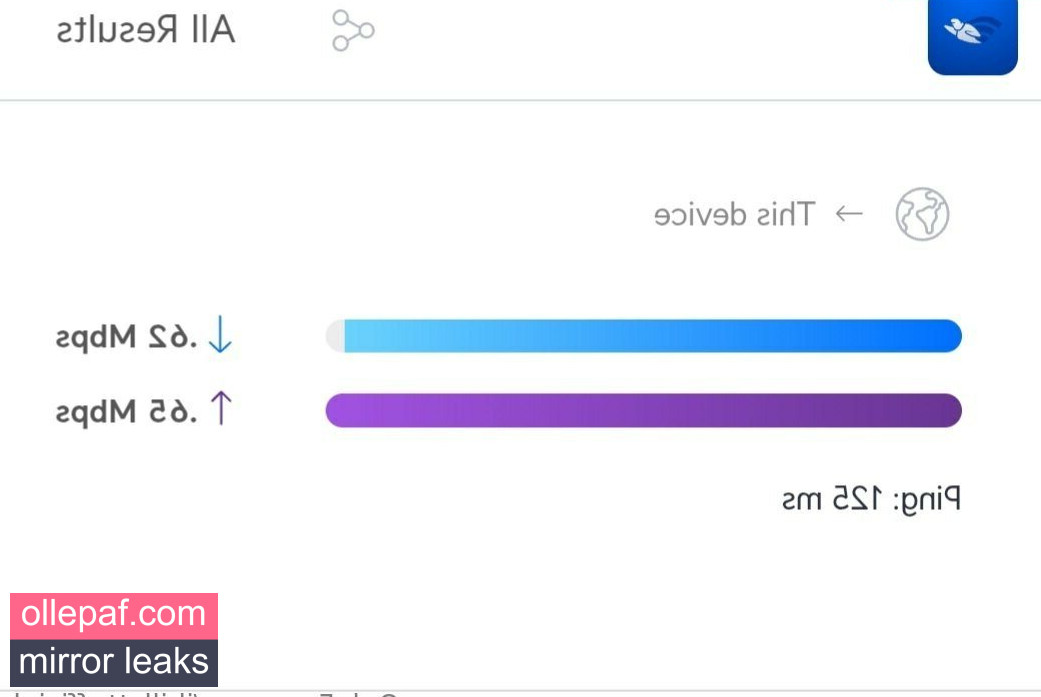
Task: Click the globe internet icon
Action: (x=922, y=214)
